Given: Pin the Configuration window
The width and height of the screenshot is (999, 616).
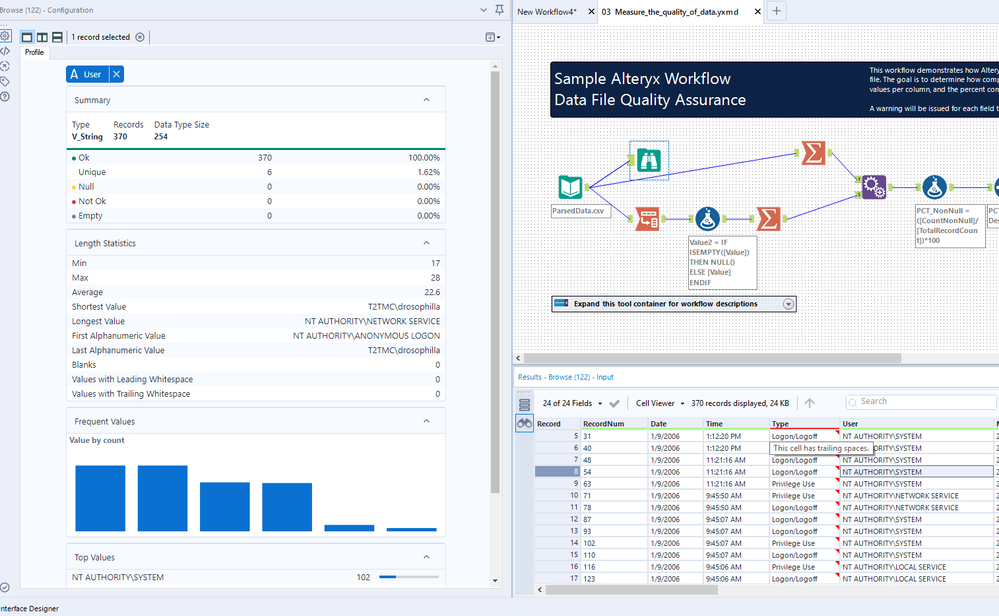Looking at the screenshot, I should pos(499,10).
